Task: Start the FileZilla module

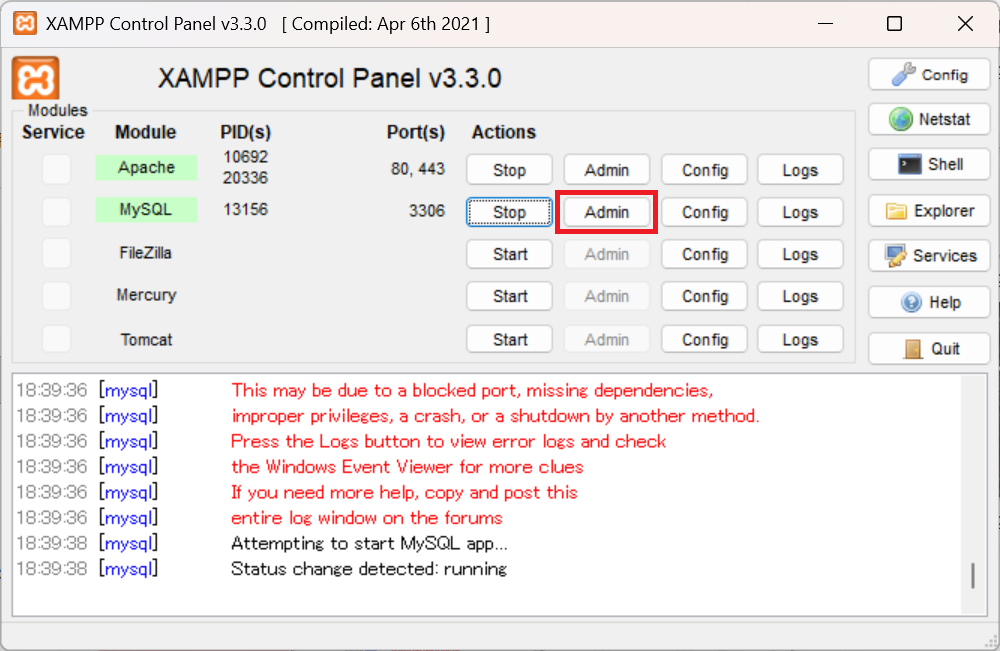Action: tap(509, 254)
